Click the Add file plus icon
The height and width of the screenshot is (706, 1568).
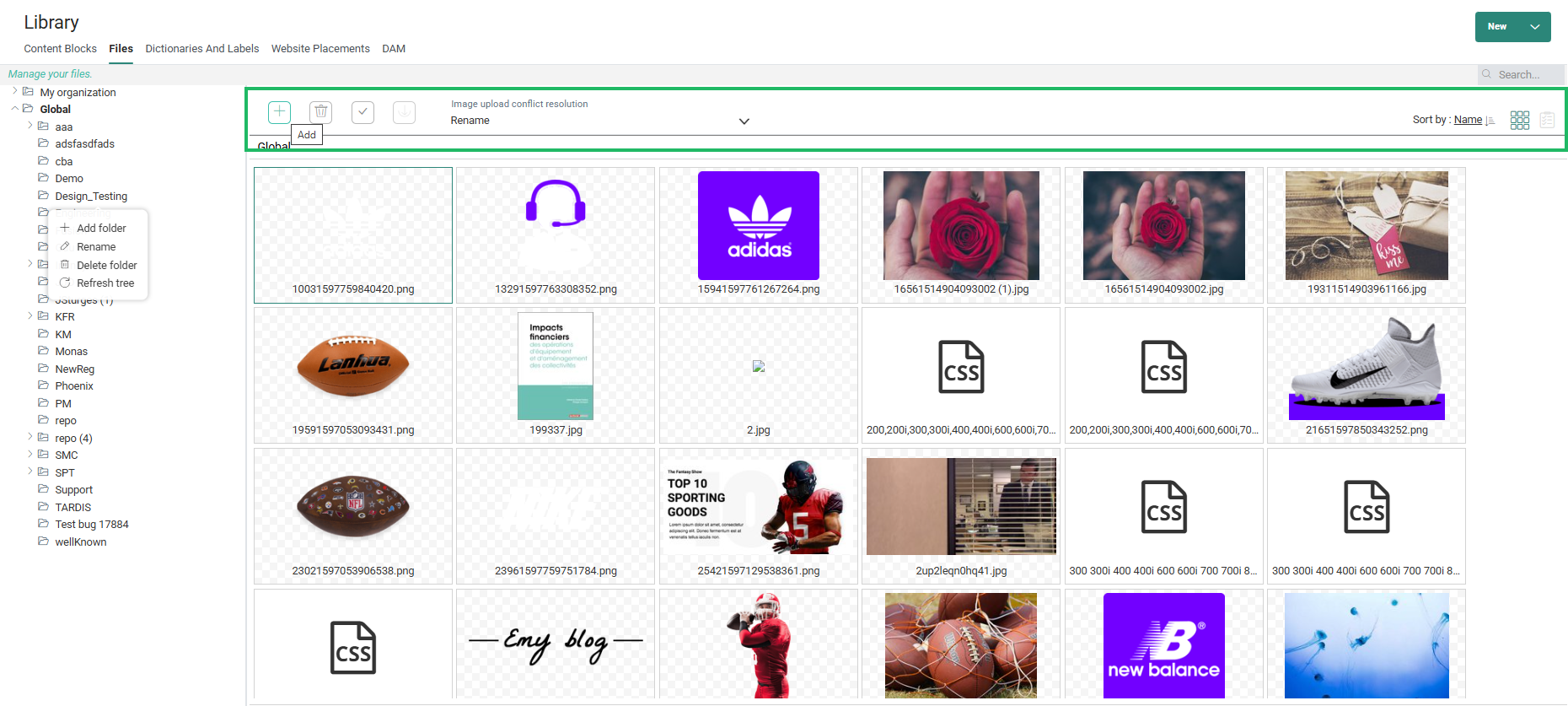coord(279,112)
